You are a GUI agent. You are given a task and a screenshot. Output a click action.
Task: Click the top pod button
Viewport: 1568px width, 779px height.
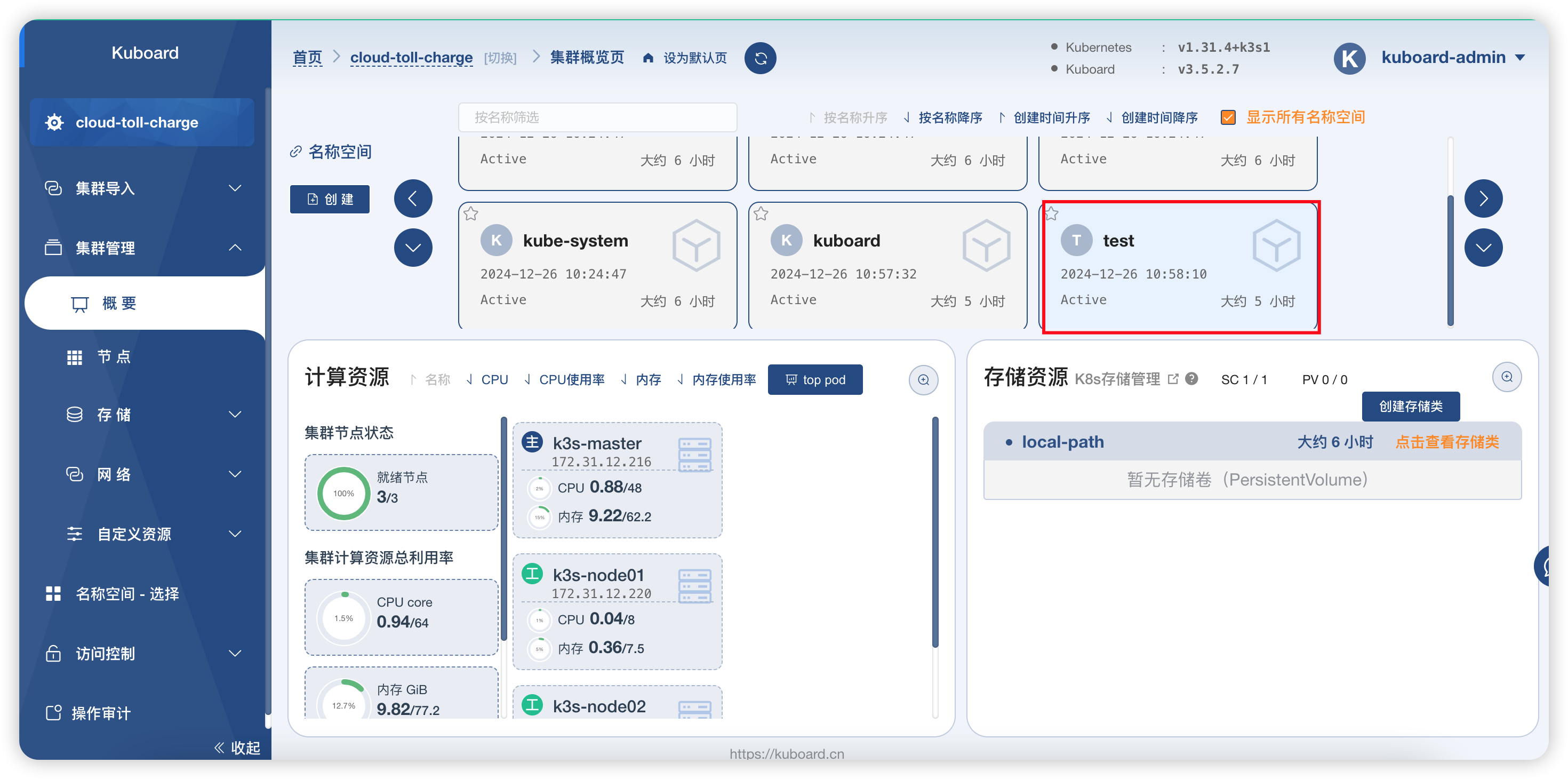(815, 379)
